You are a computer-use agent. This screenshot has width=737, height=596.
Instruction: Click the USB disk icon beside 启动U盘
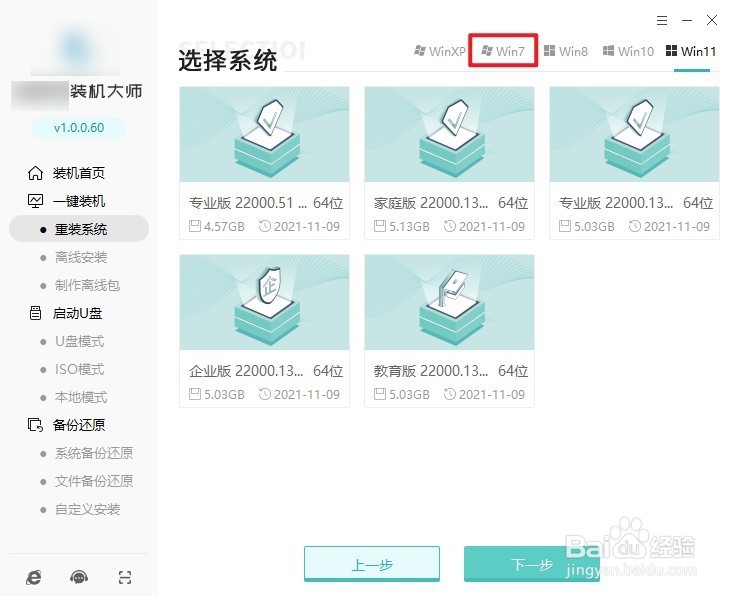pyautogui.click(x=35, y=313)
